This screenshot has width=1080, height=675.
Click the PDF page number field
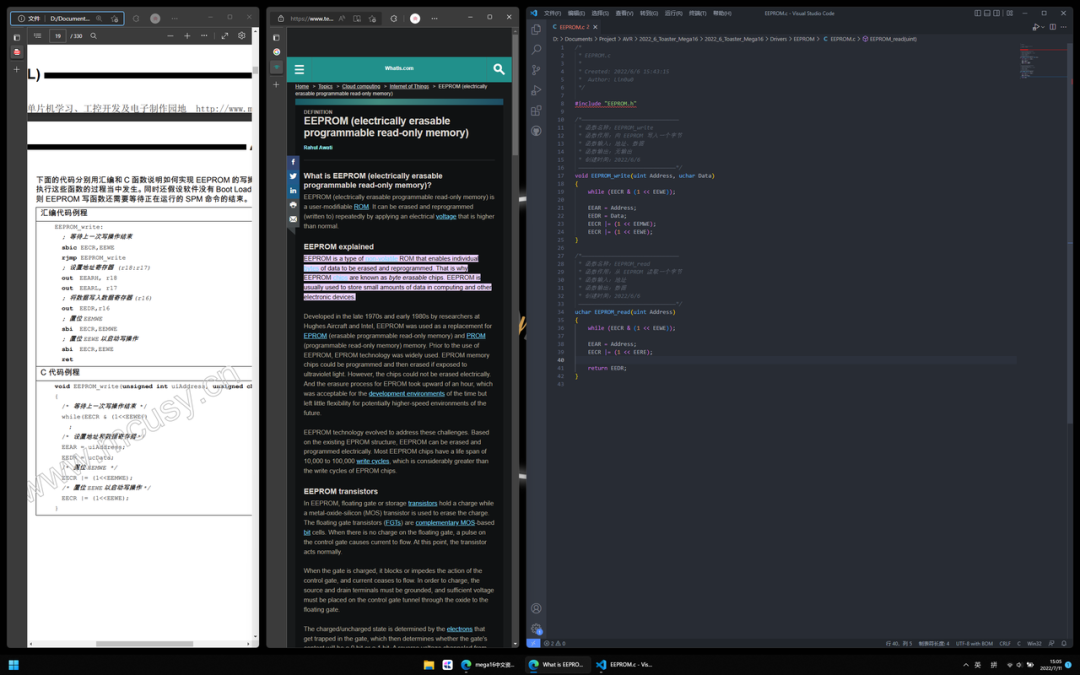pyautogui.click(x=59, y=36)
